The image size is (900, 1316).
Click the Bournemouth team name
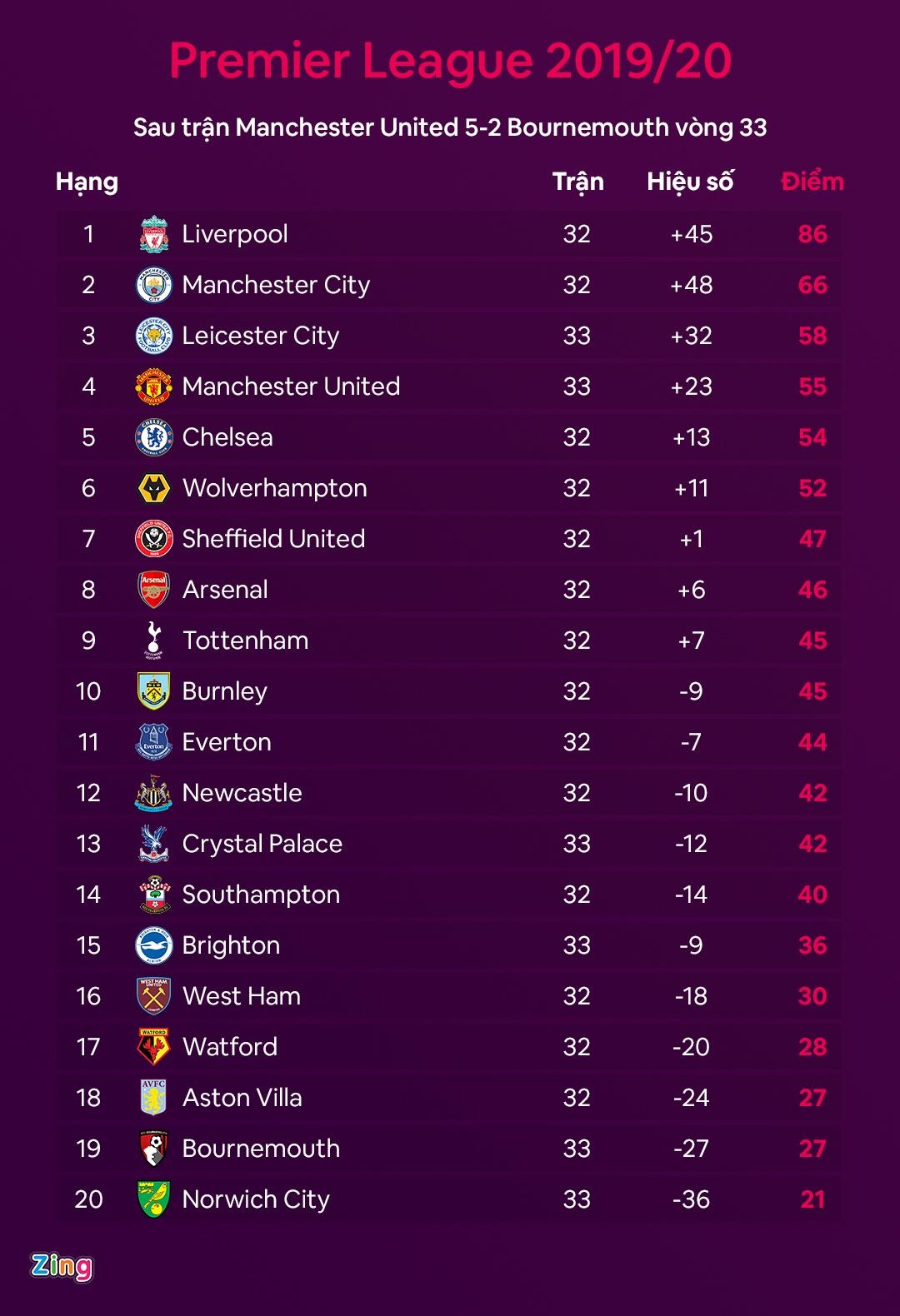pyautogui.click(x=261, y=1149)
